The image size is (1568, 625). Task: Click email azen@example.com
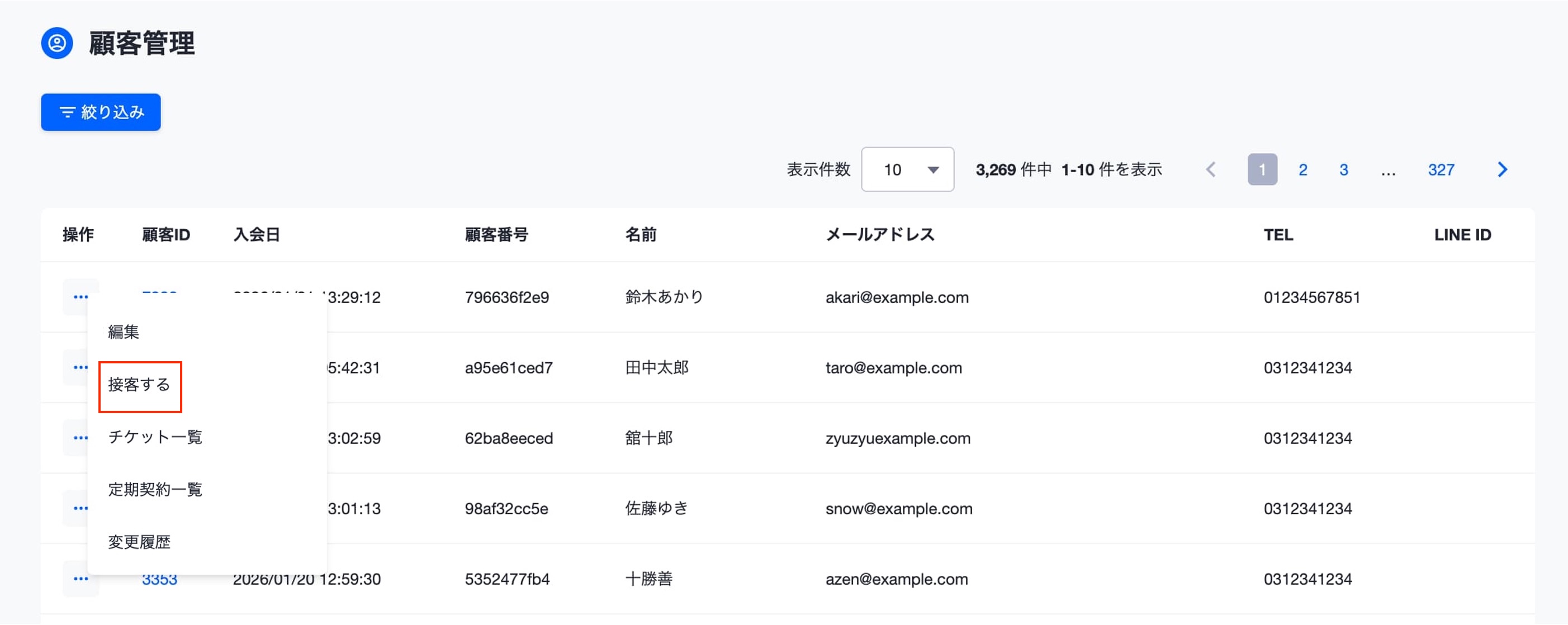(897, 579)
